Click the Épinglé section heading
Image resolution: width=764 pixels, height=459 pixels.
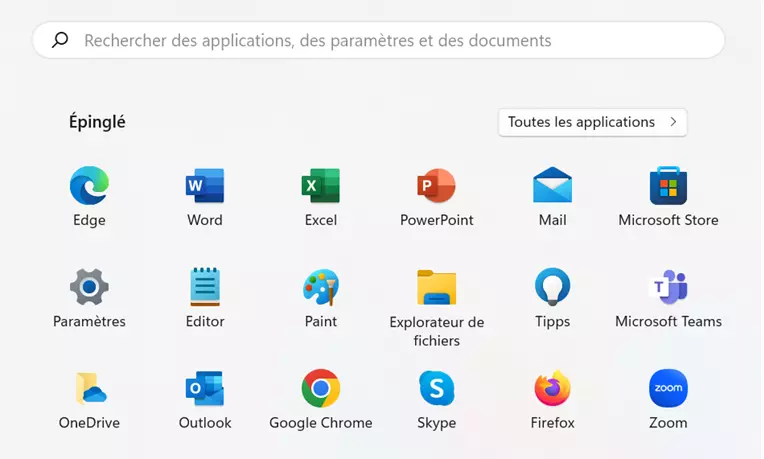[x=97, y=121]
